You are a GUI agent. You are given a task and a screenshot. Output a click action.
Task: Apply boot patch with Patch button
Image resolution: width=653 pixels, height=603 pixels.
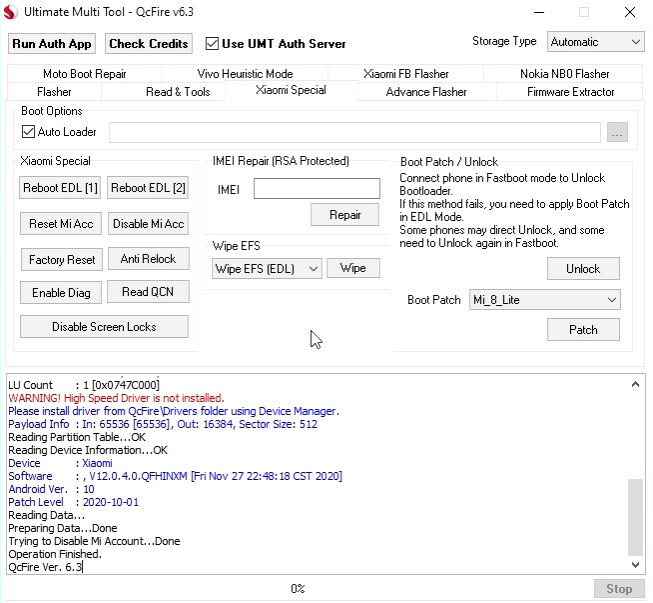pos(583,330)
